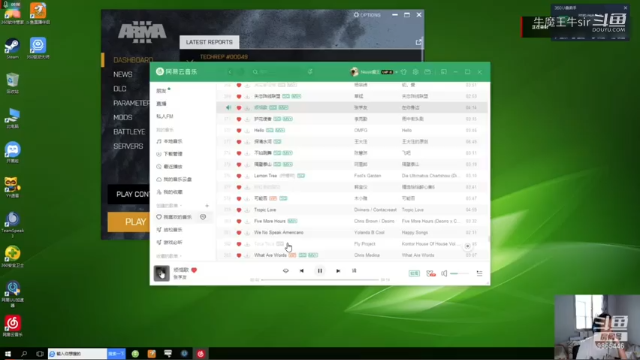Open lyrics with the 词 button

[x=354, y=271]
